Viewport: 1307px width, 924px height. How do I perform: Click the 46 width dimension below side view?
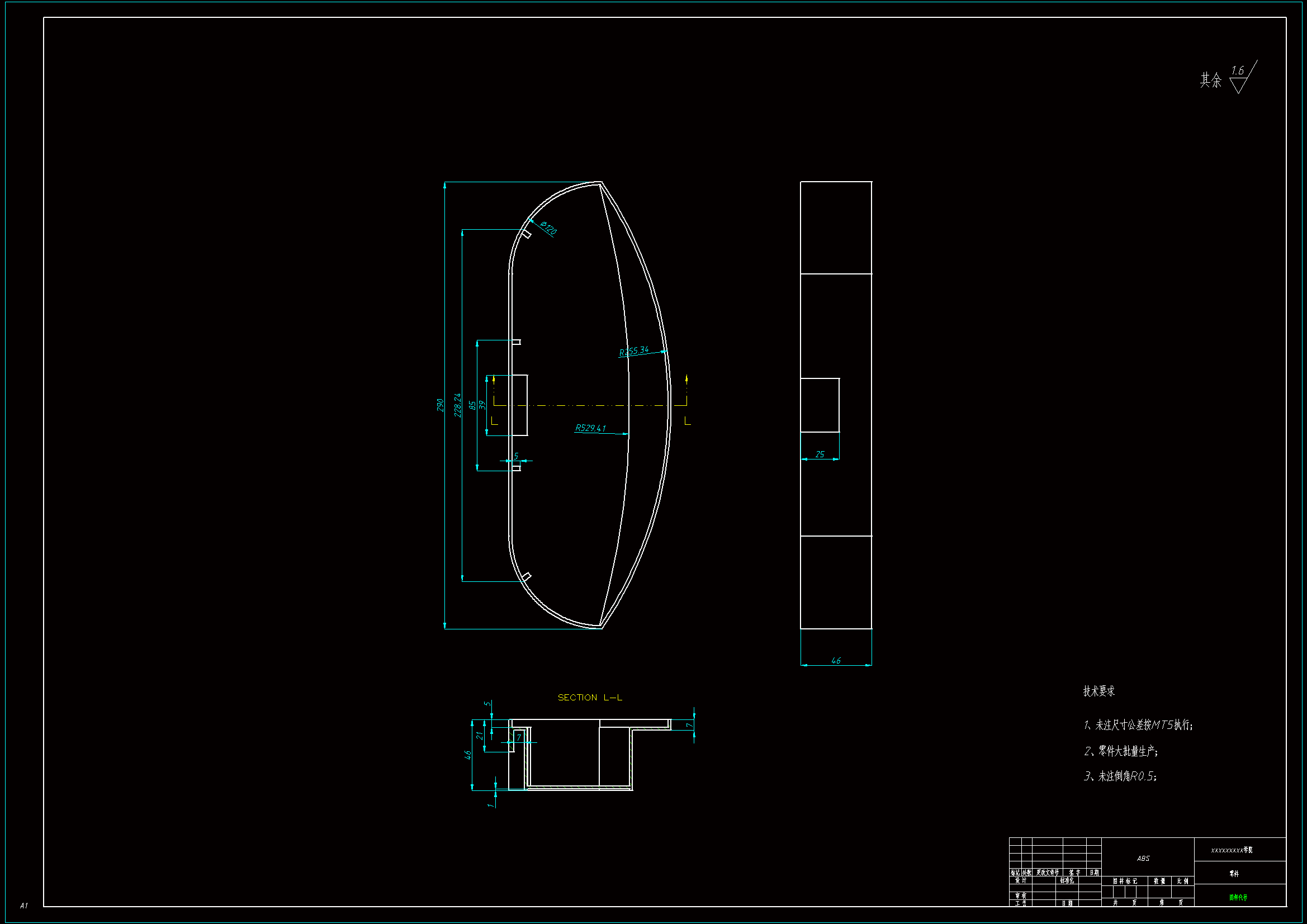pos(836,660)
